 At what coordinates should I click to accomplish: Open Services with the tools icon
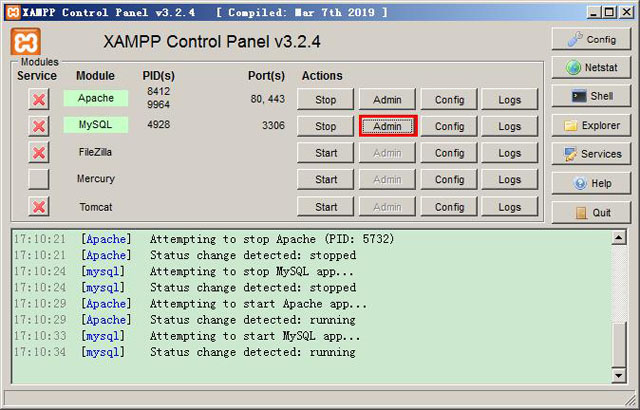coord(591,154)
